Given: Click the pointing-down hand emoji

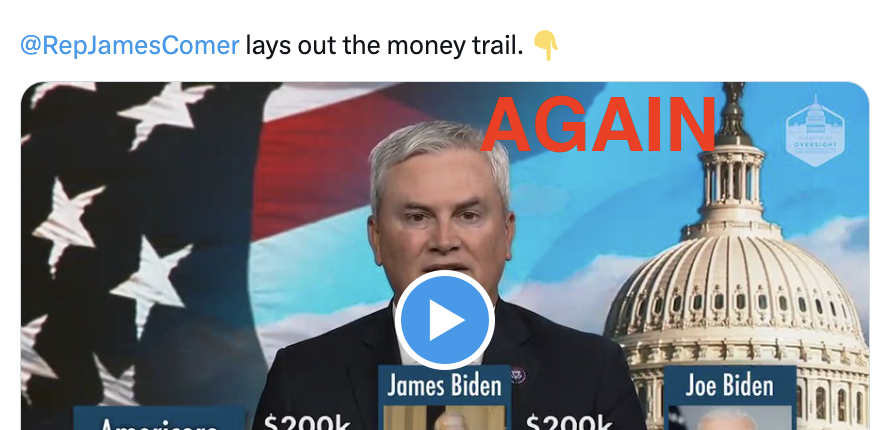Looking at the screenshot, I should pos(546,45).
